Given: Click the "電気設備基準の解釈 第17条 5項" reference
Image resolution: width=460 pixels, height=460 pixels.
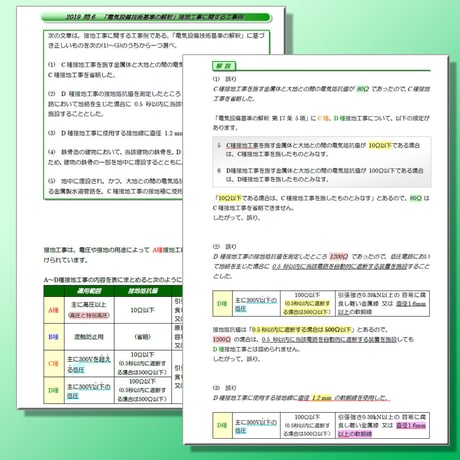Looking at the screenshot, I should click(x=262, y=118).
